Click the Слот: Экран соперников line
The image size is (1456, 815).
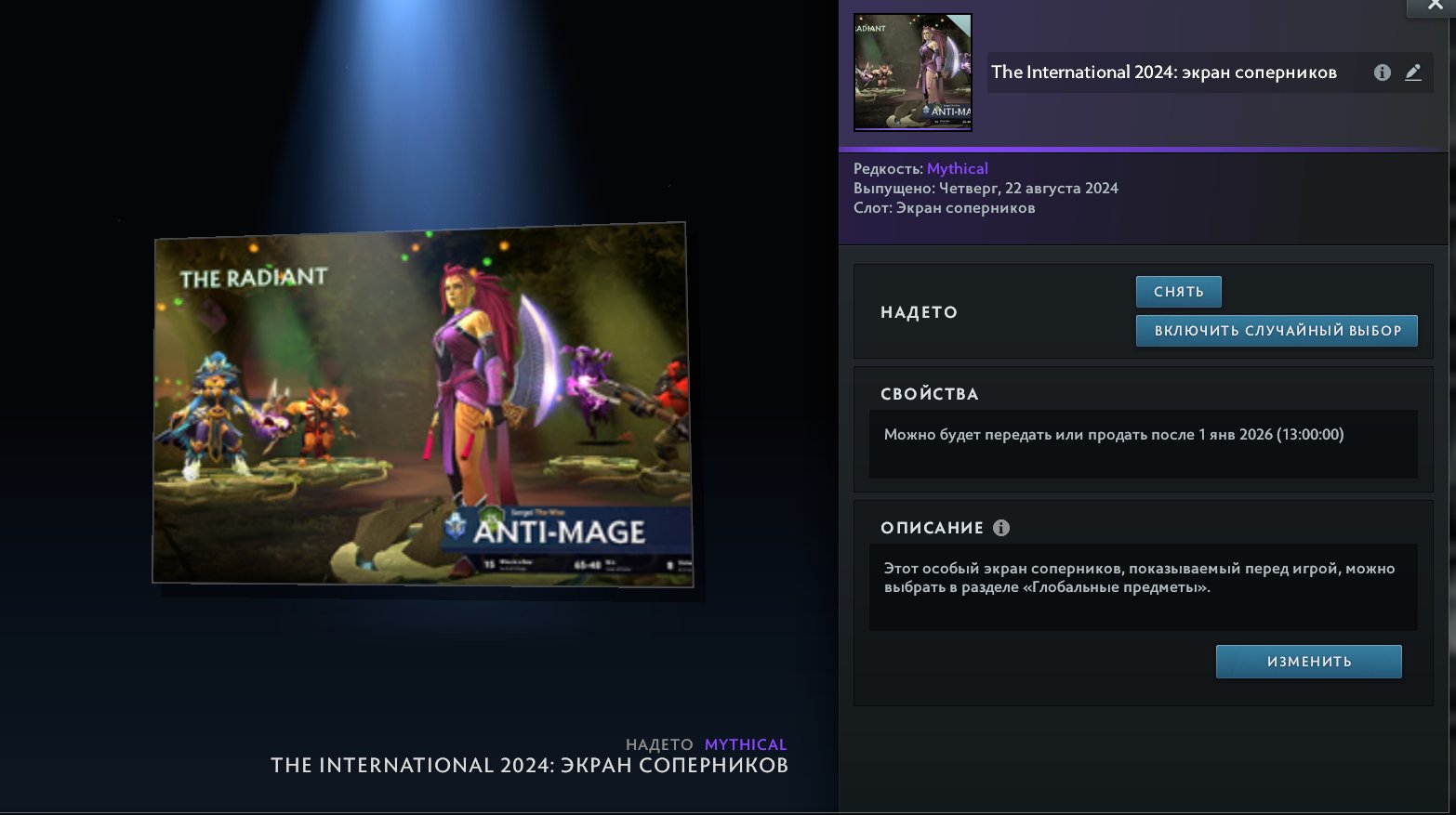[x=944, y=208]
